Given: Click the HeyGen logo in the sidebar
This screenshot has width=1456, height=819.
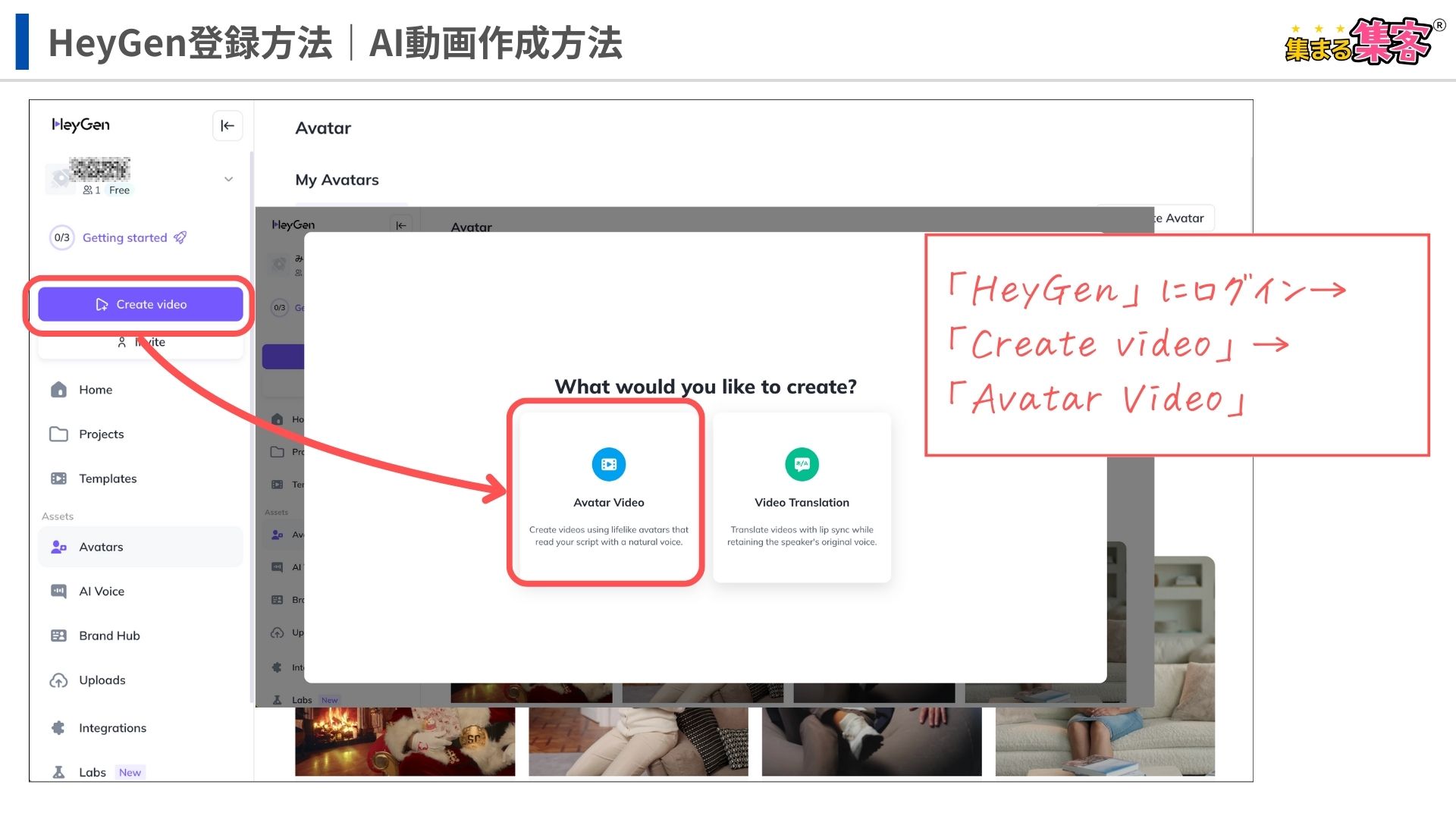Looking at the screenshot, I should coord(81,125).
